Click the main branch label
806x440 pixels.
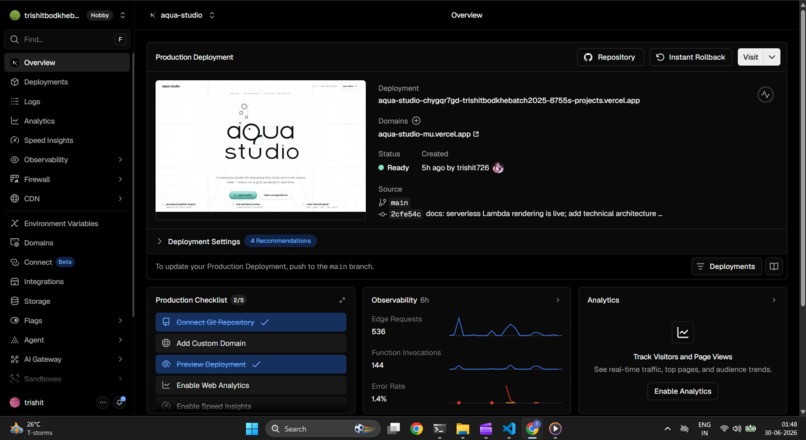399,203
